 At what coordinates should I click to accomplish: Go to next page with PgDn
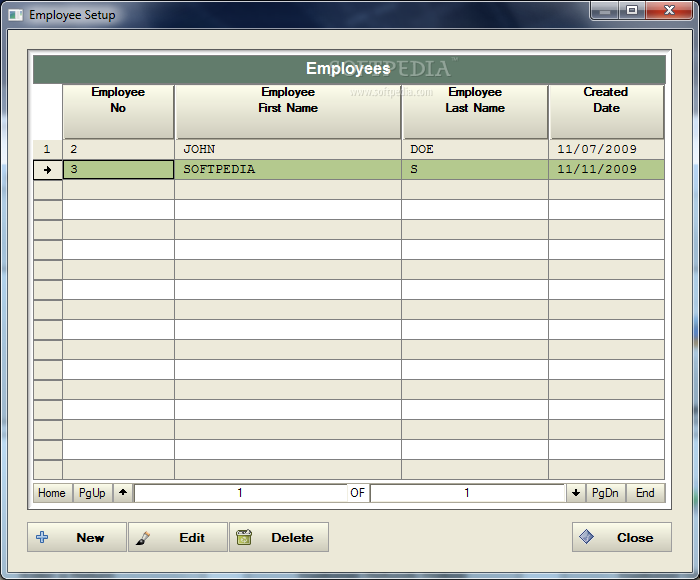tap(605, 493)
